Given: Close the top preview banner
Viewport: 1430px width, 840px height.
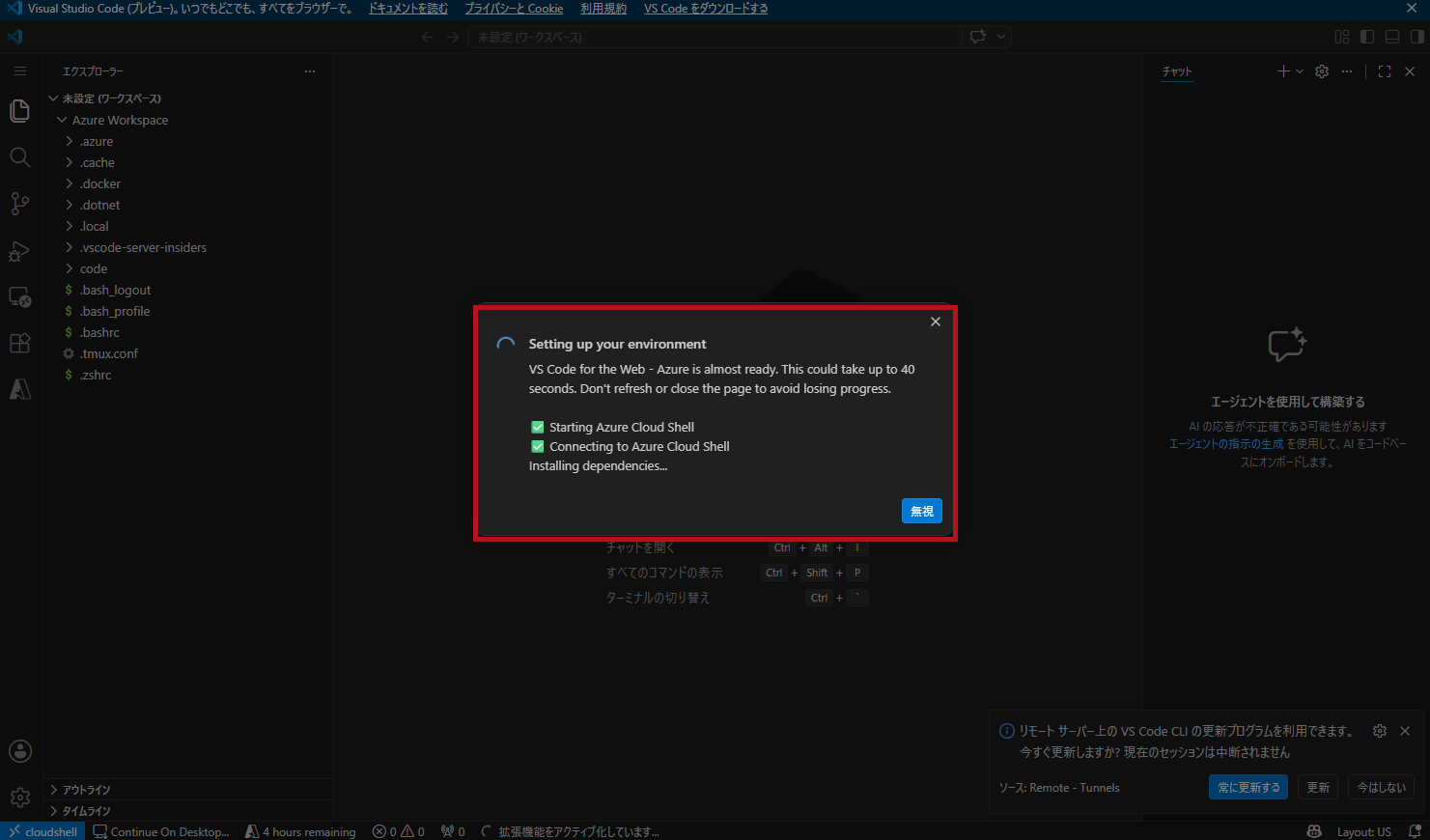Looking at the screenshot, I should (1412, 8).
